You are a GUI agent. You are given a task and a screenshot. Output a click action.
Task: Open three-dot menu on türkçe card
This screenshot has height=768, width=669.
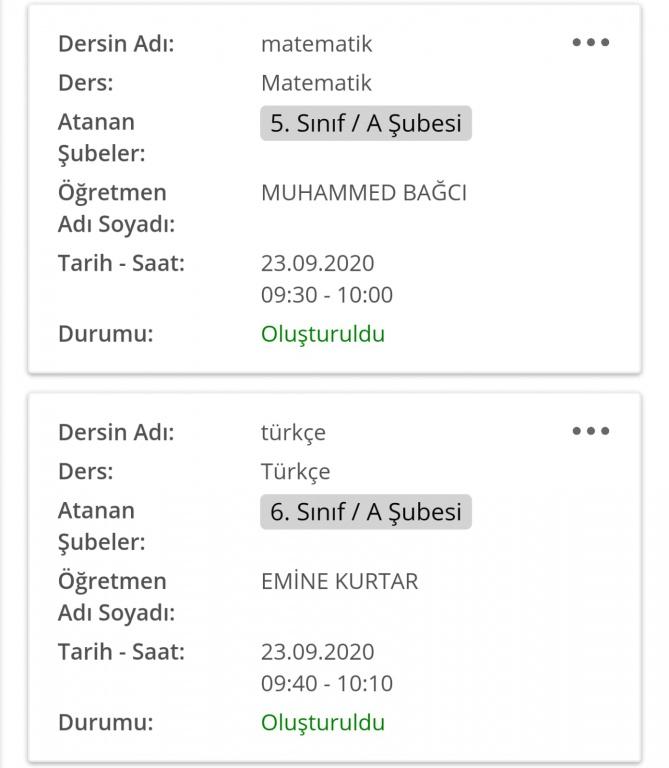[x=590, y=431]
